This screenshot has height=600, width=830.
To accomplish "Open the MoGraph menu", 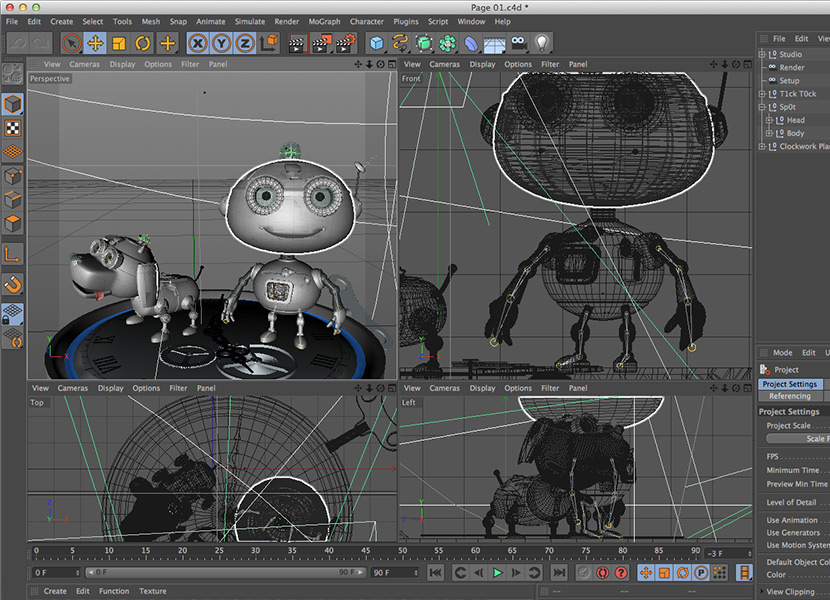I will (x=324, y=22).
